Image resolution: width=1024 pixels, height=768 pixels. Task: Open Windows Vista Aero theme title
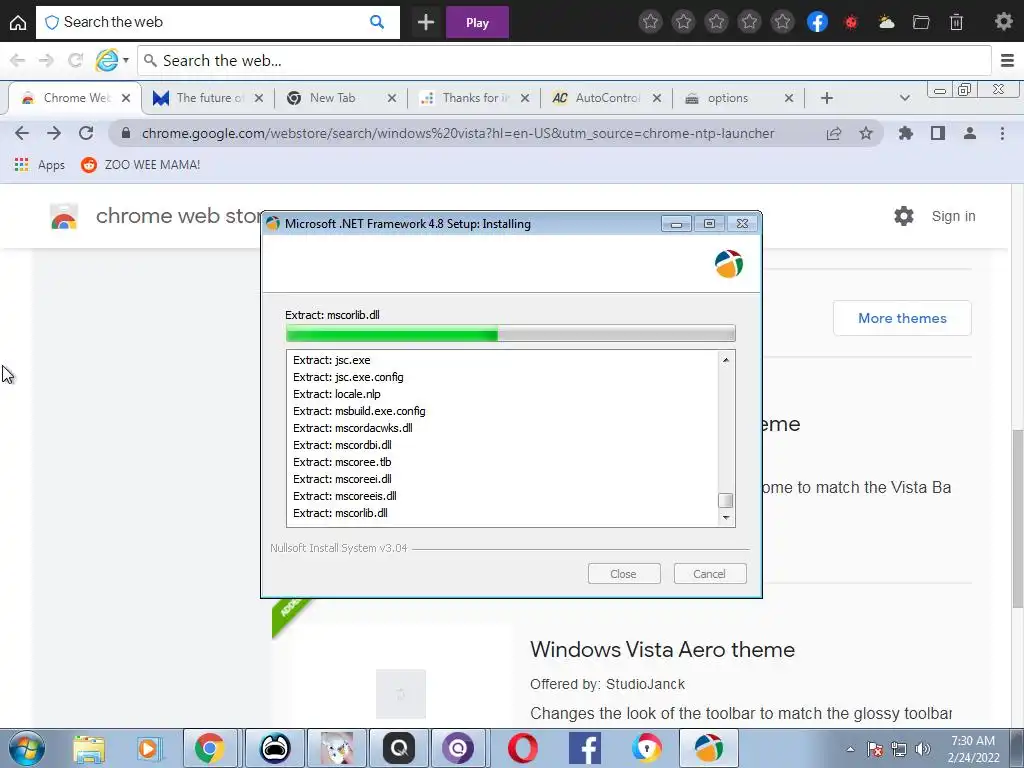pos(662,650)
